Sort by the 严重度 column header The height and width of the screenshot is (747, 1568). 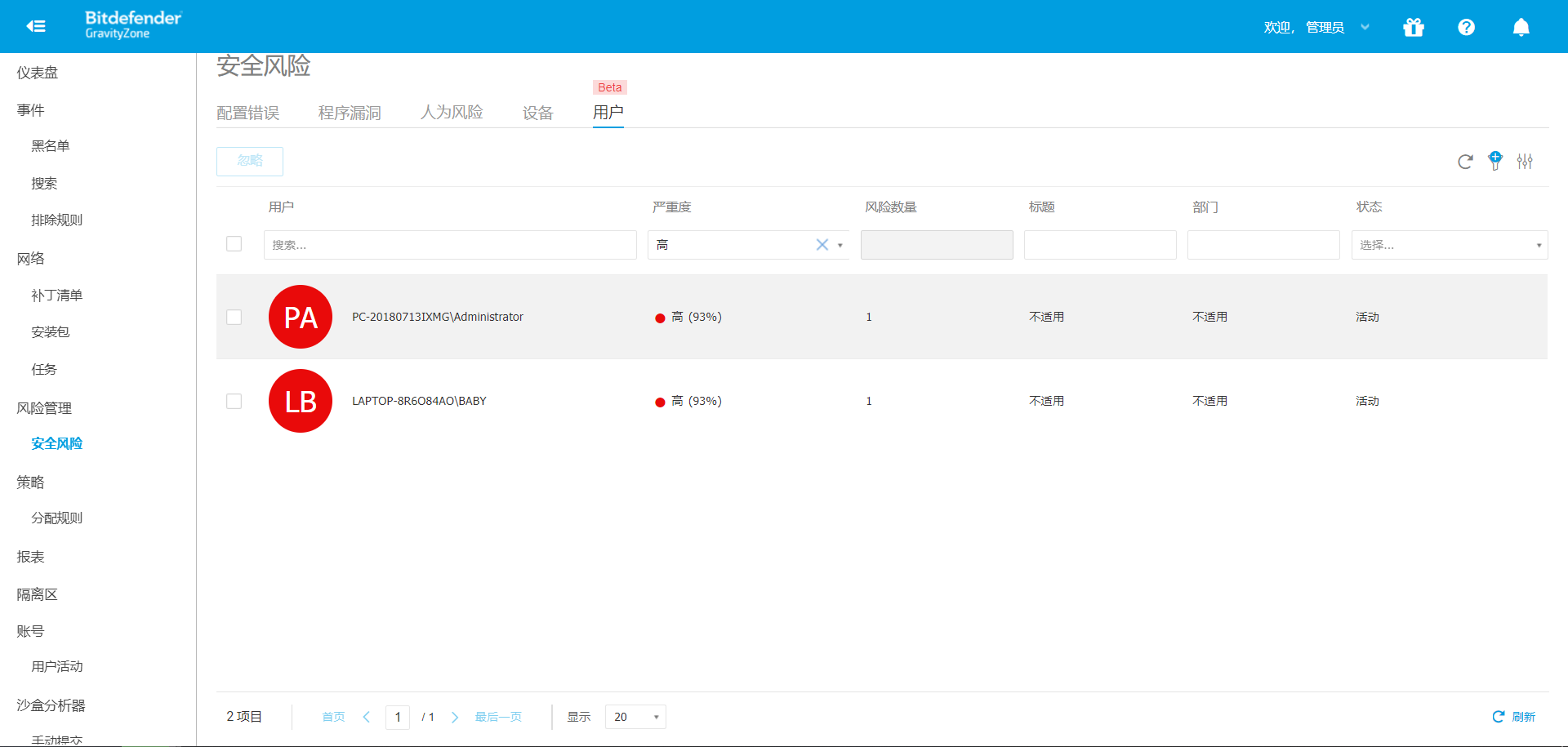[x=672, y=207]
